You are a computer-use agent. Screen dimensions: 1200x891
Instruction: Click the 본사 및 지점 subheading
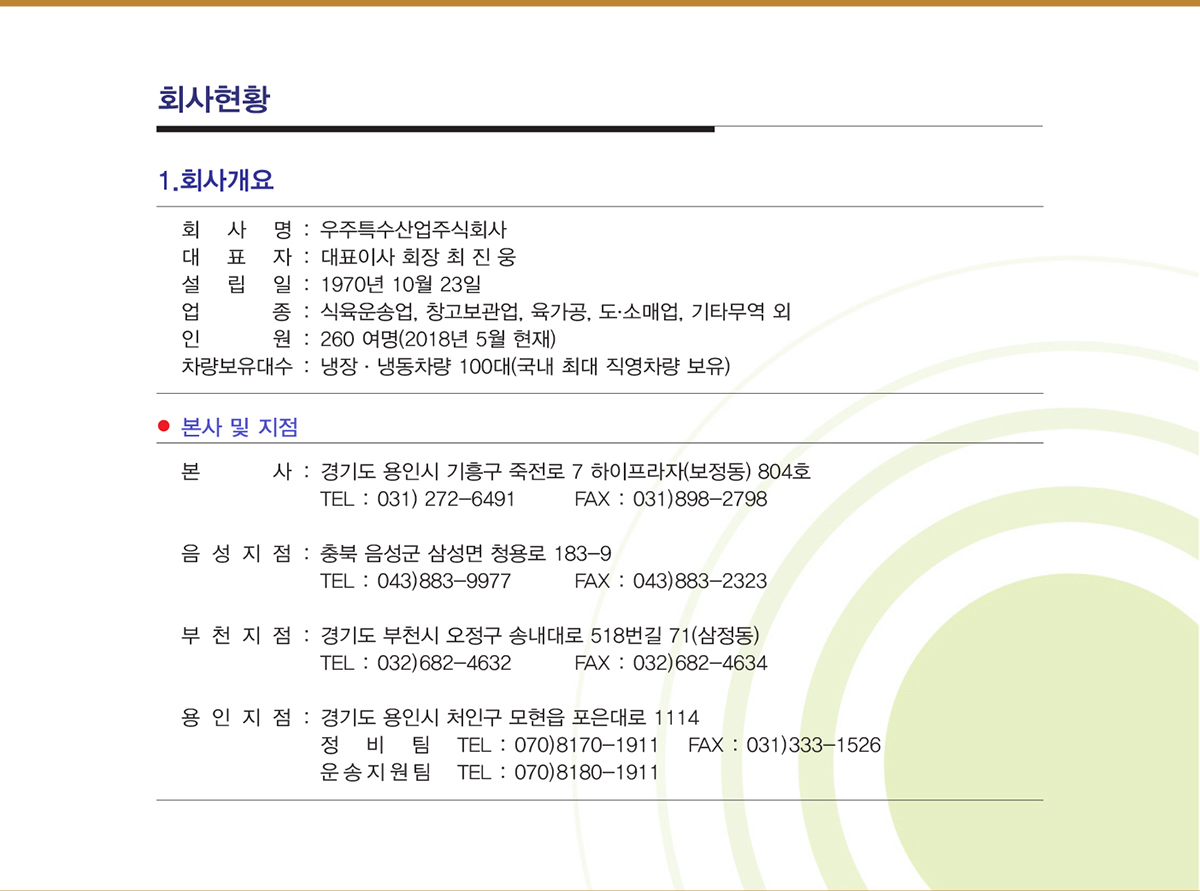tap(239, 428)
